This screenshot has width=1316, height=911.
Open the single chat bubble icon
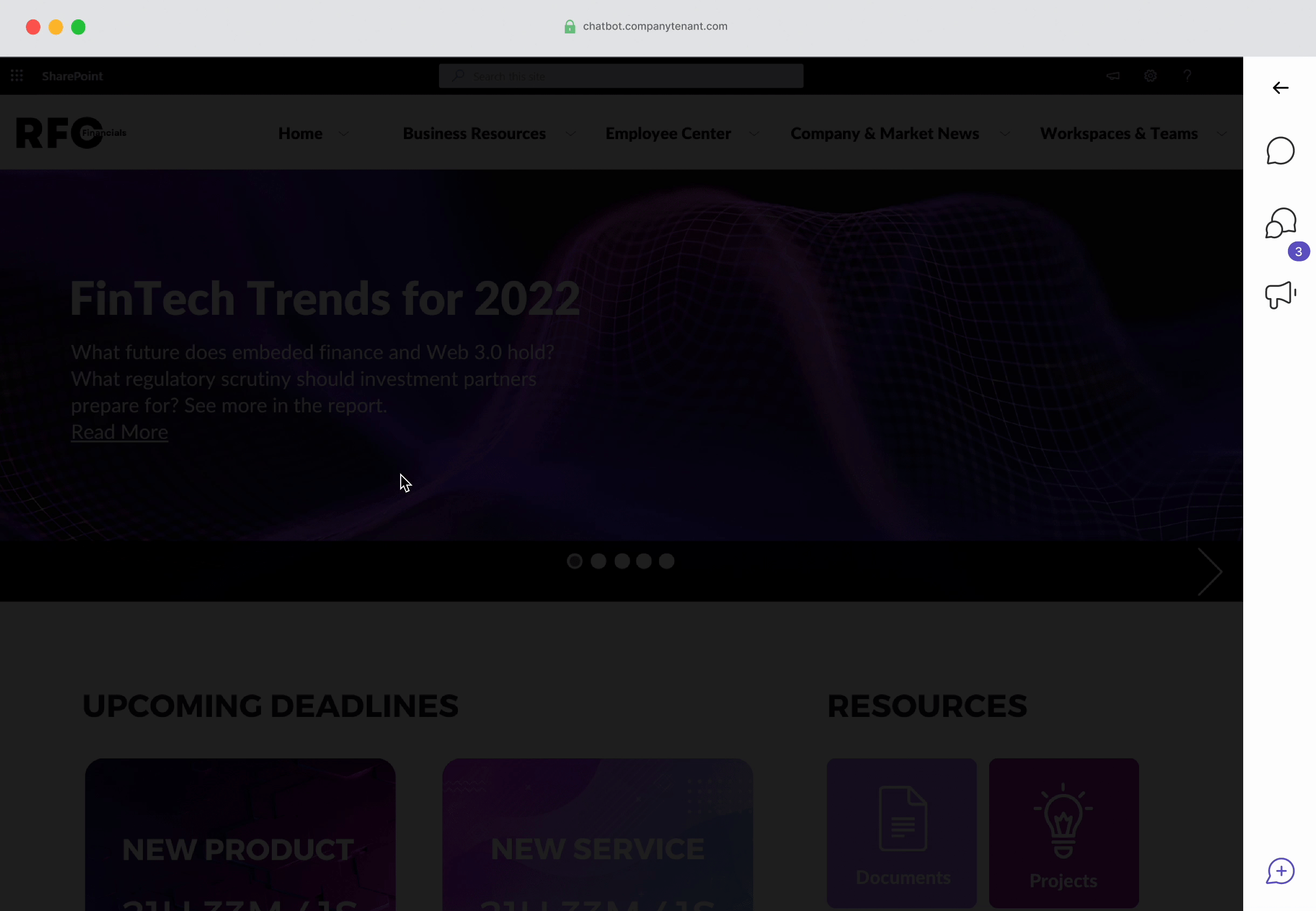[1280, 151]
